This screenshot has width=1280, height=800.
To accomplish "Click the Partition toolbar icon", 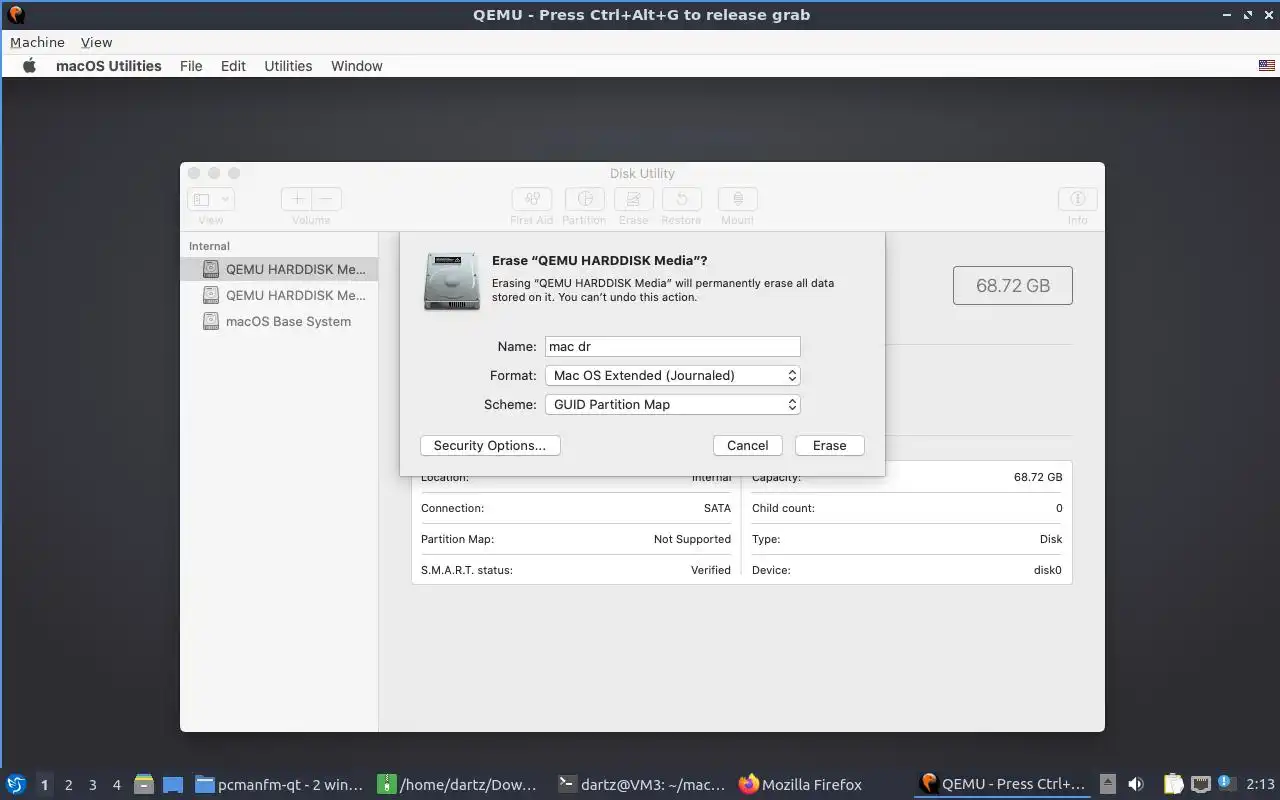I will coord(585,199).
